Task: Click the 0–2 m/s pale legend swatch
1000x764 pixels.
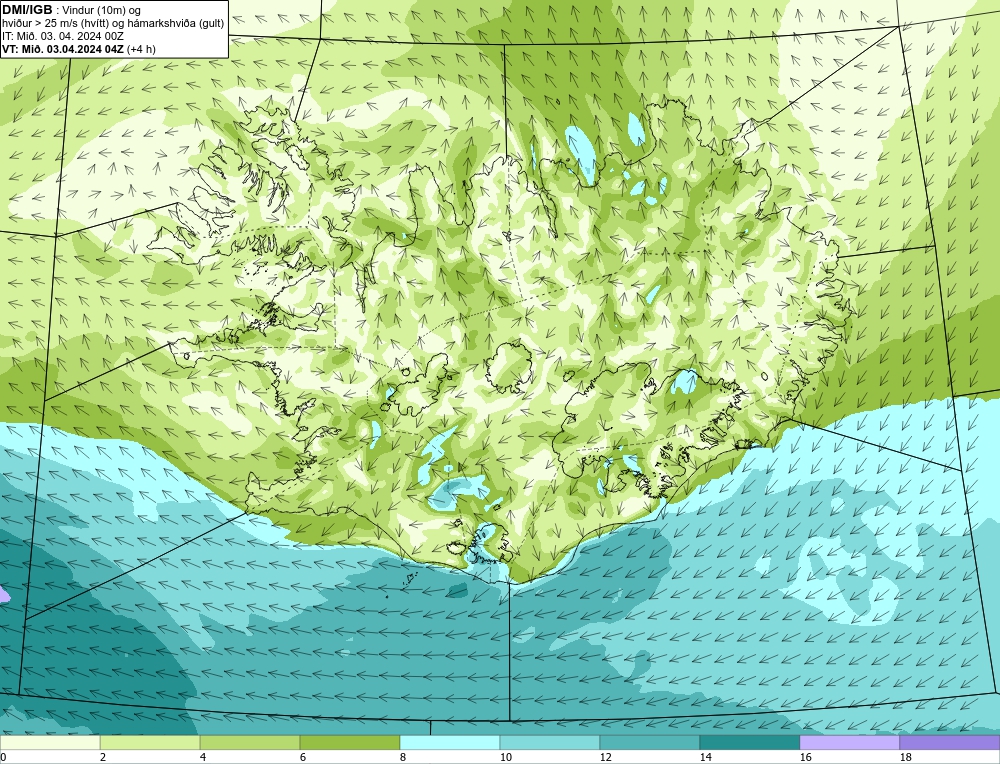Action: click(x=50, y=742)
